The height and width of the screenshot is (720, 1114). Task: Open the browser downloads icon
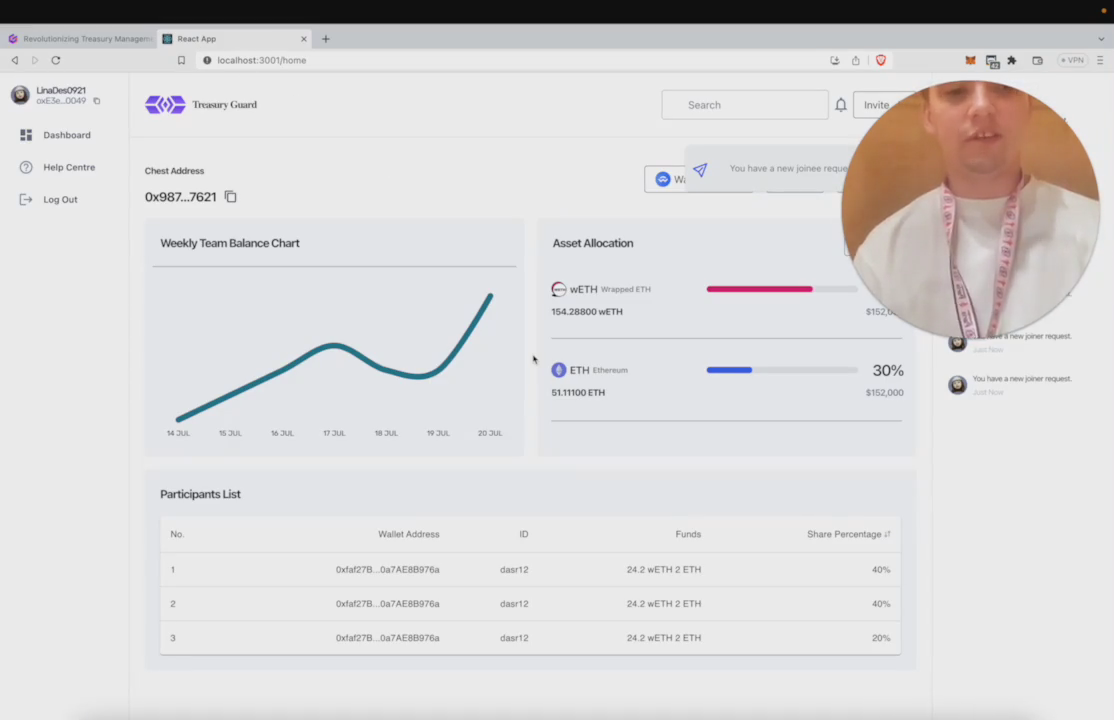[835, 60]
